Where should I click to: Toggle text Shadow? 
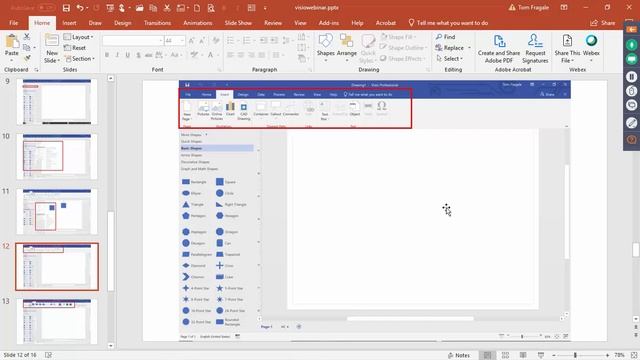point(138,55)
